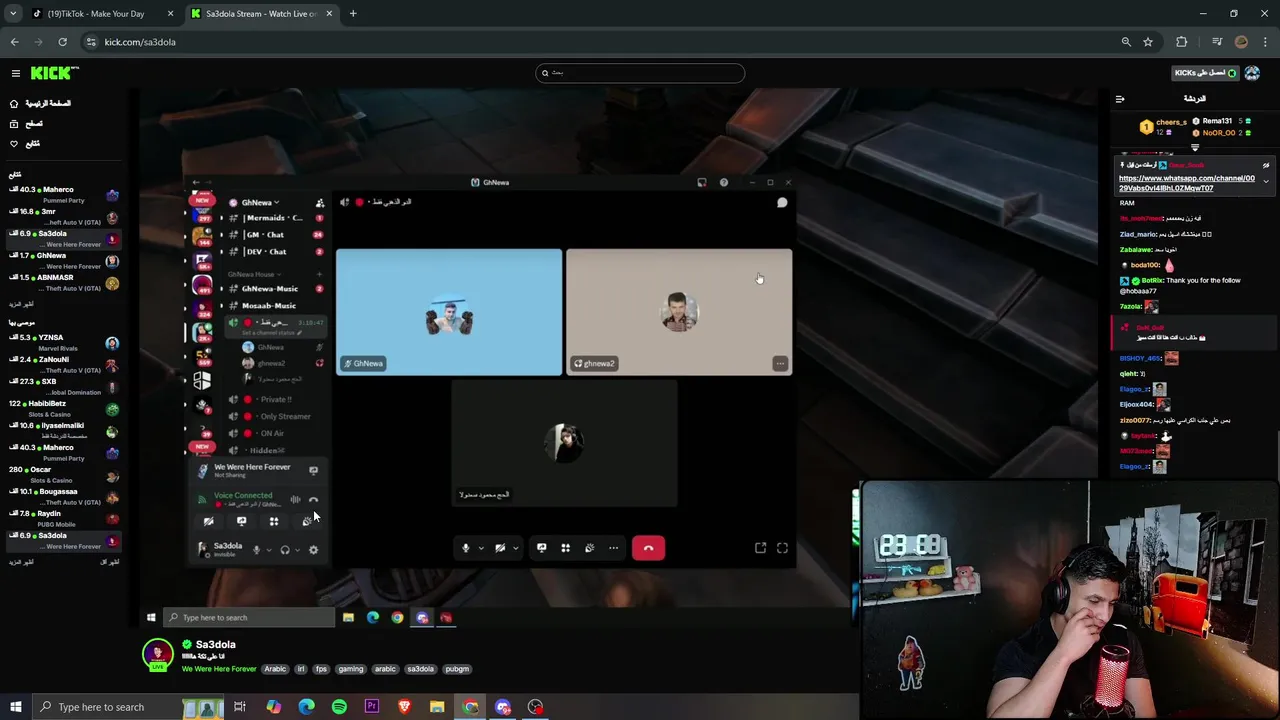
Task: Expand the pinned message chevron in chat
Action: pyautogui.click(x=1266, y=181)
